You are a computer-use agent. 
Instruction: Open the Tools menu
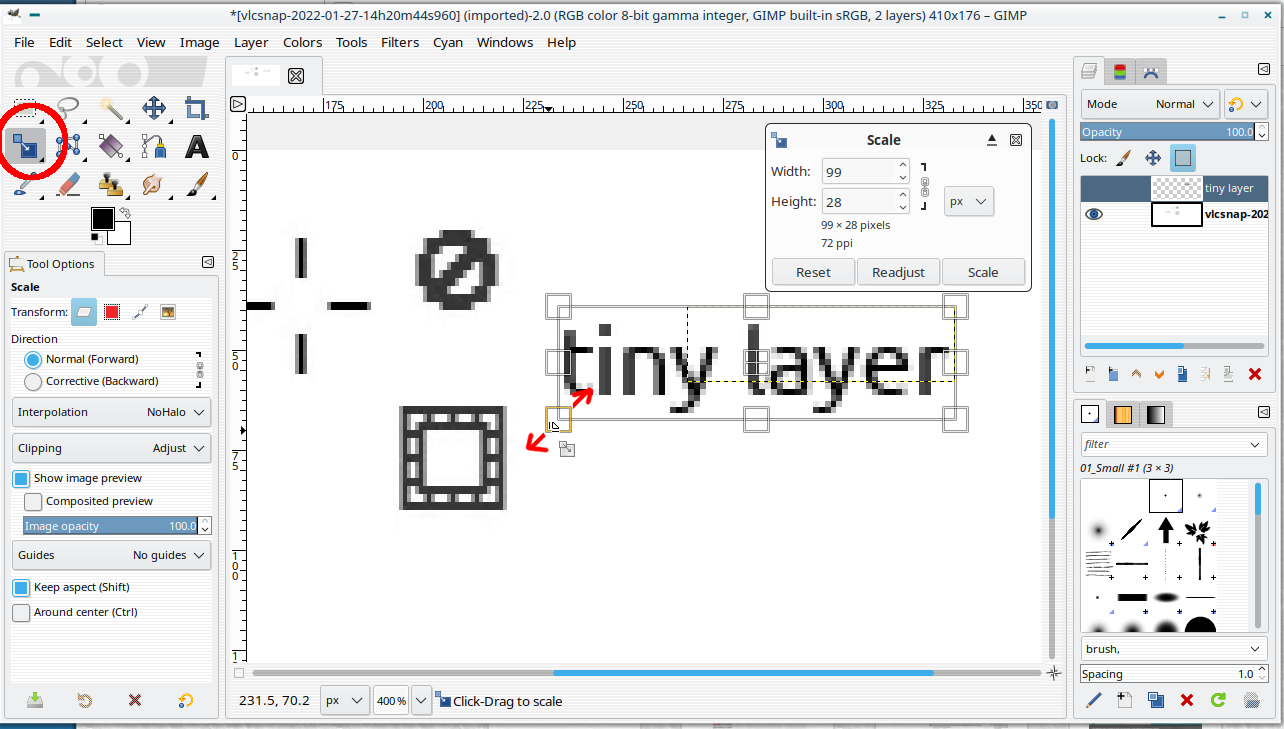point(351,42)
